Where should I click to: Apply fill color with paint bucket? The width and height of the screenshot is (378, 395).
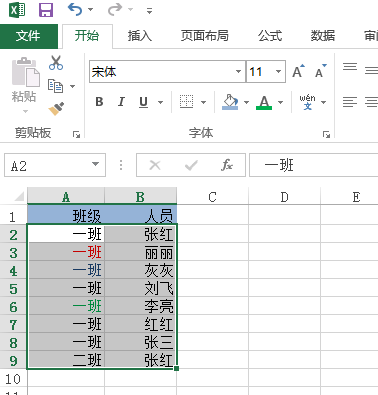[x=230, y=102]
